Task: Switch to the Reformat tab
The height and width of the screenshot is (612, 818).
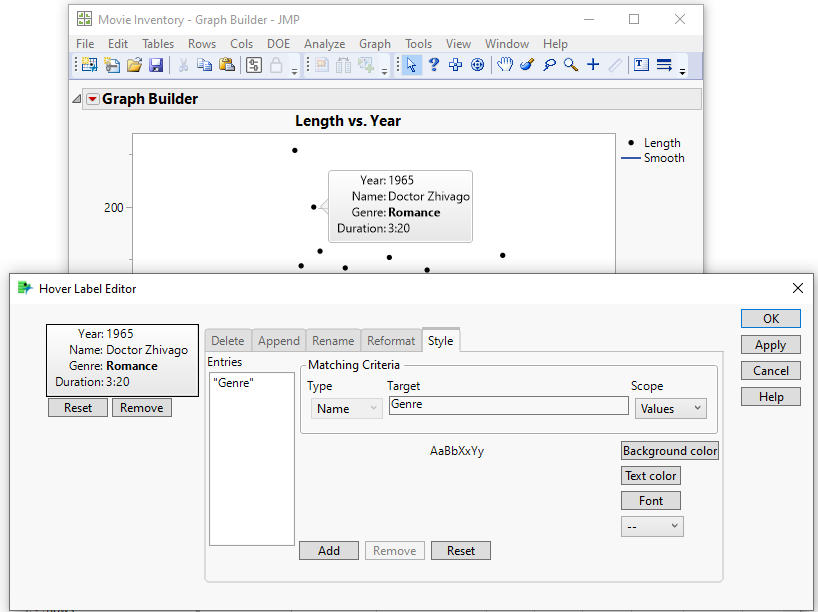Action: 390,341
